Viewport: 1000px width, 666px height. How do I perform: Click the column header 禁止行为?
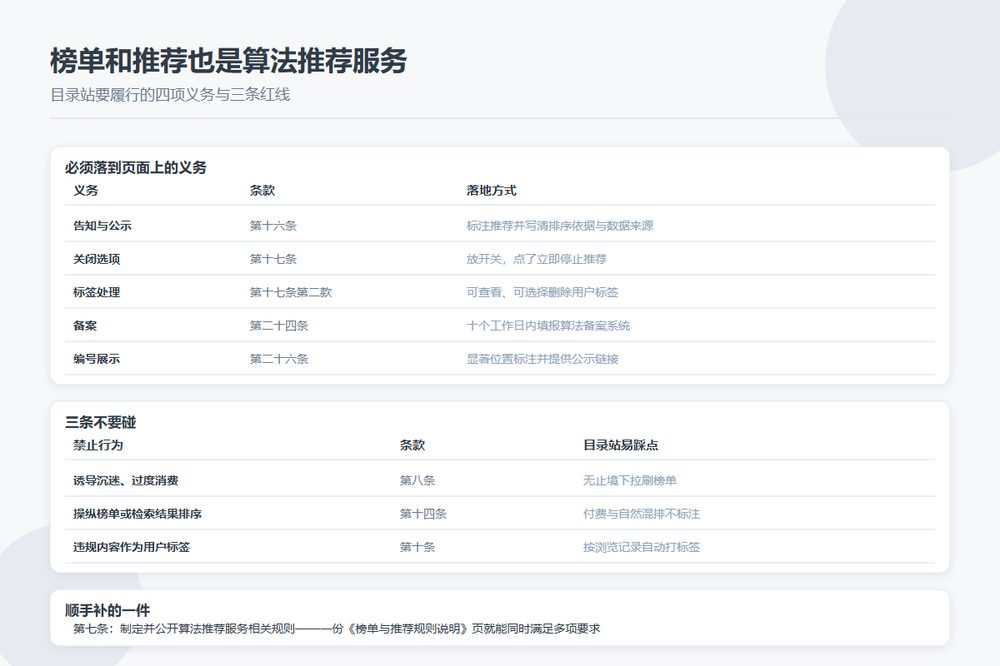[98, 445]
